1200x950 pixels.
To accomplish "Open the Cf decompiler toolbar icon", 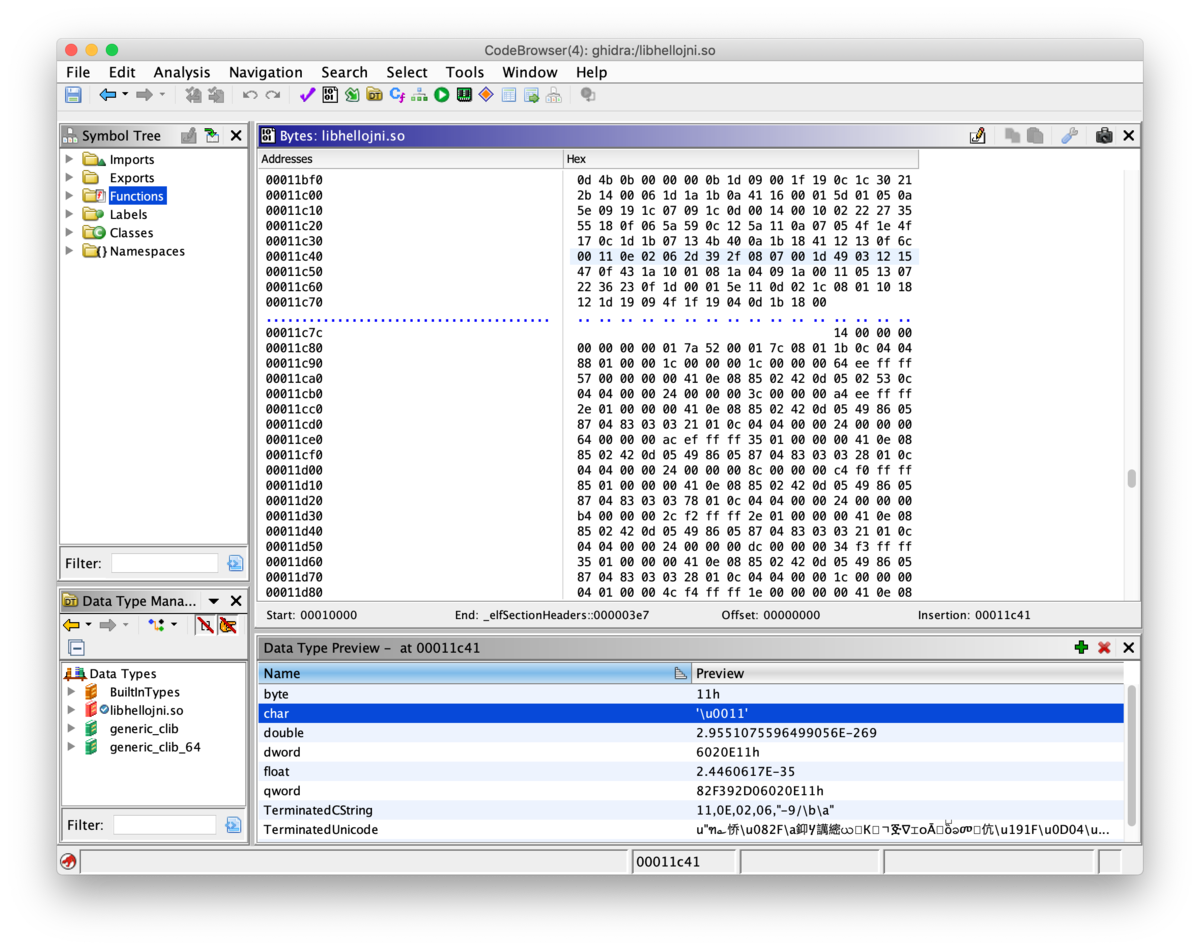I will [x=397, y=95].
